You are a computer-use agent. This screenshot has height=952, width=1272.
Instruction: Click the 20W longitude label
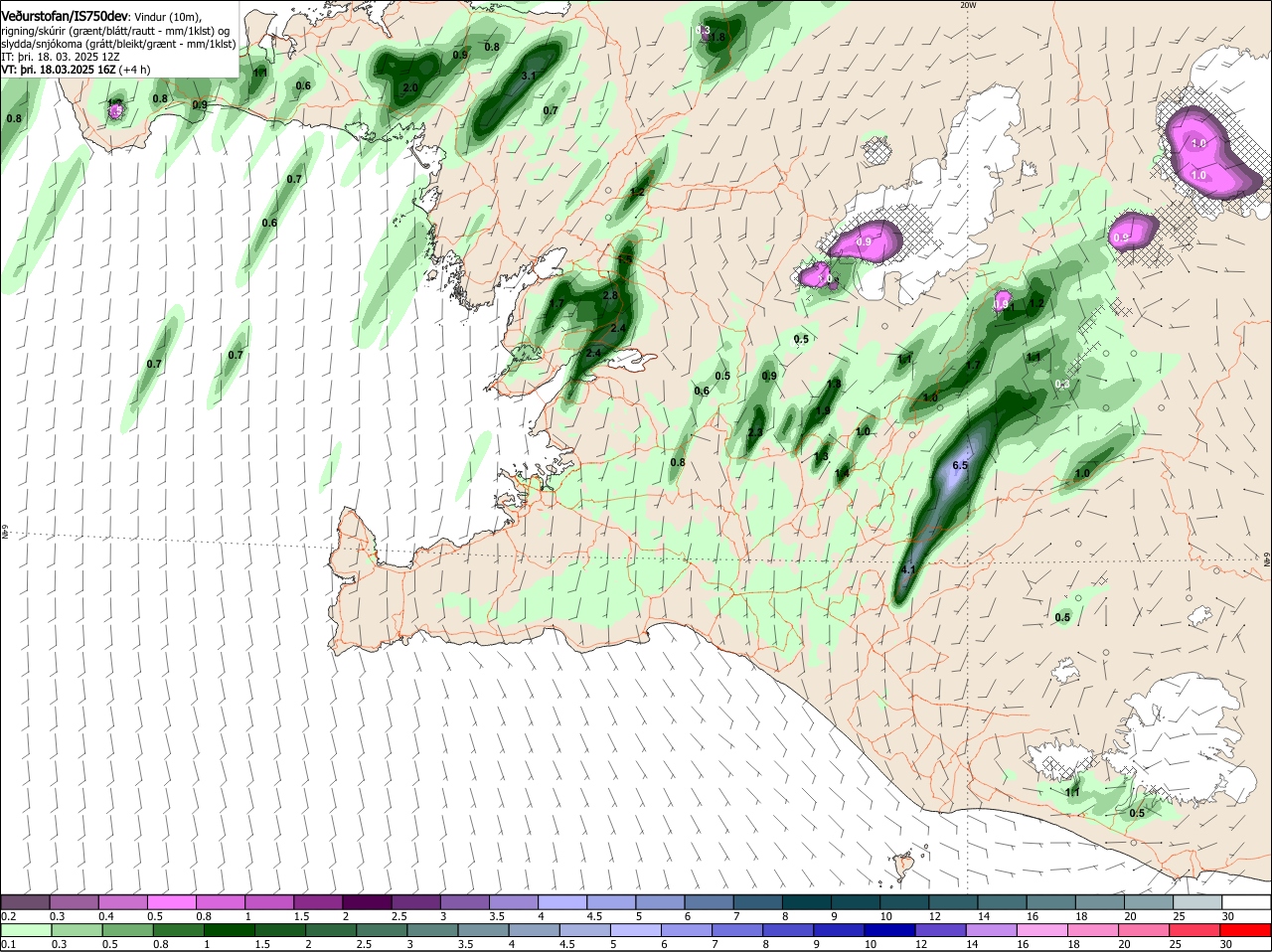(968, 5)
